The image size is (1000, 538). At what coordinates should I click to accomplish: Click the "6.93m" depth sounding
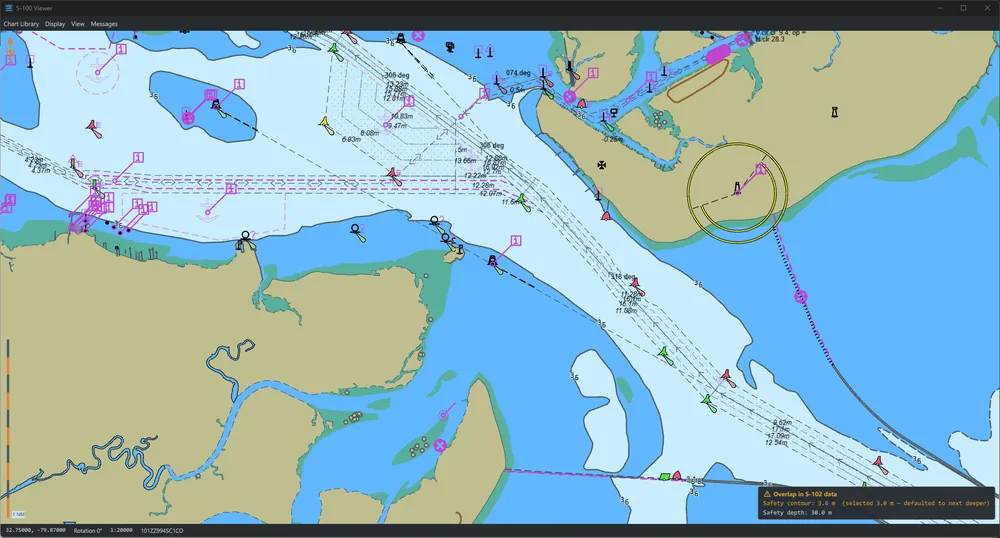tap(352, 139)
